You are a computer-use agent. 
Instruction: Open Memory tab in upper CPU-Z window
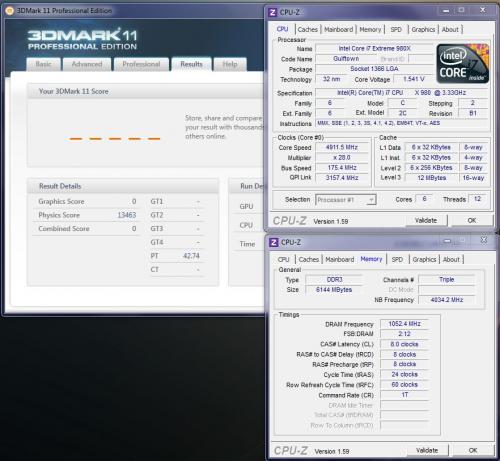[x=370, y=30]
